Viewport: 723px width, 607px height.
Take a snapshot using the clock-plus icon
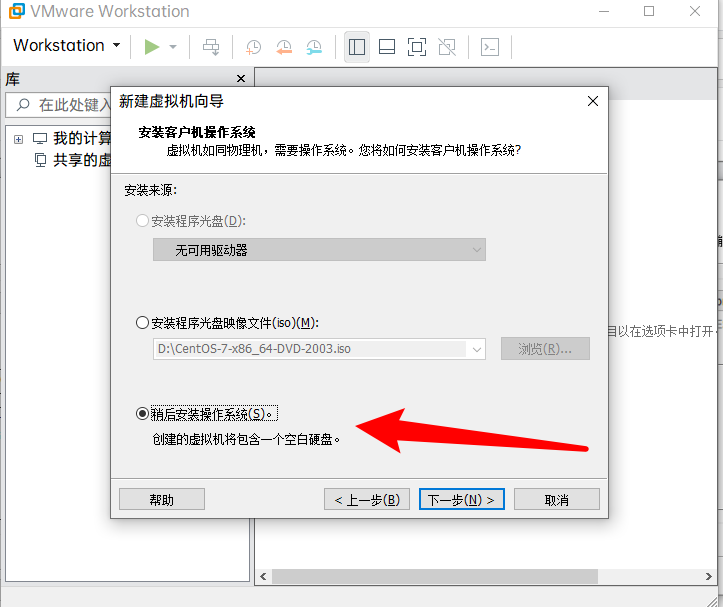[253, 47]
